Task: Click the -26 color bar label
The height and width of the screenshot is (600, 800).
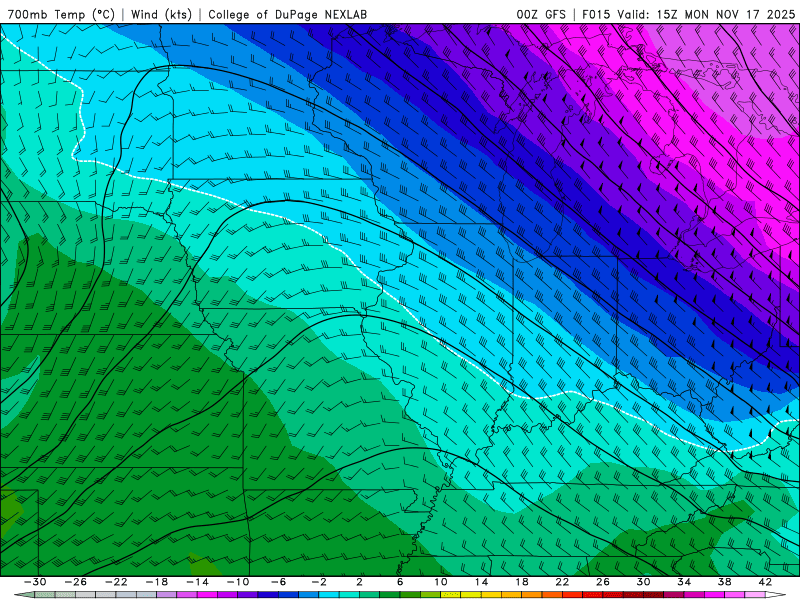Action: [x=76, y=582]
